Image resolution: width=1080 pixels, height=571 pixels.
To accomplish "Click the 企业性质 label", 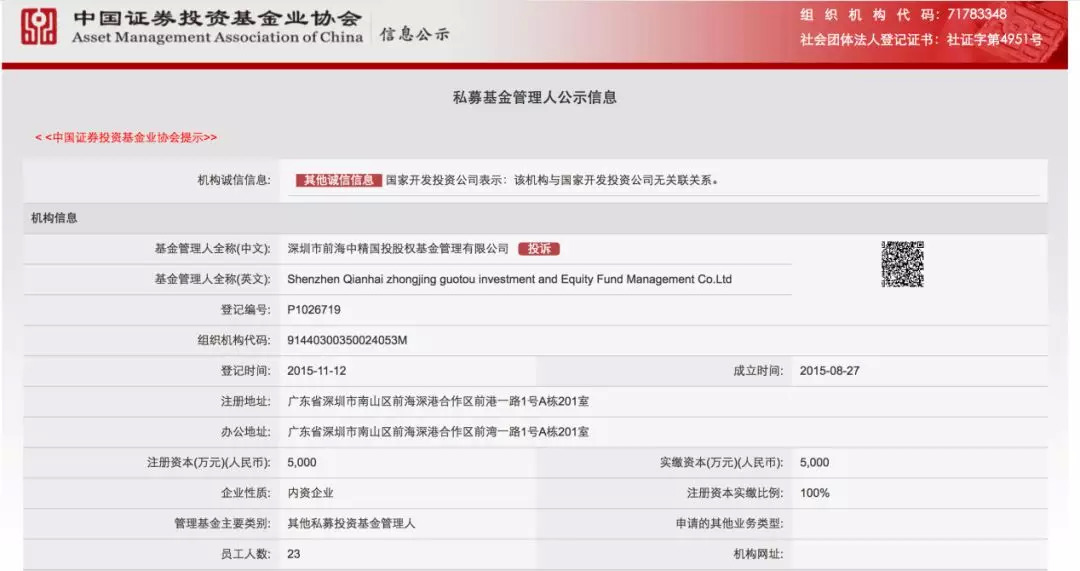I will click(245, 492).
